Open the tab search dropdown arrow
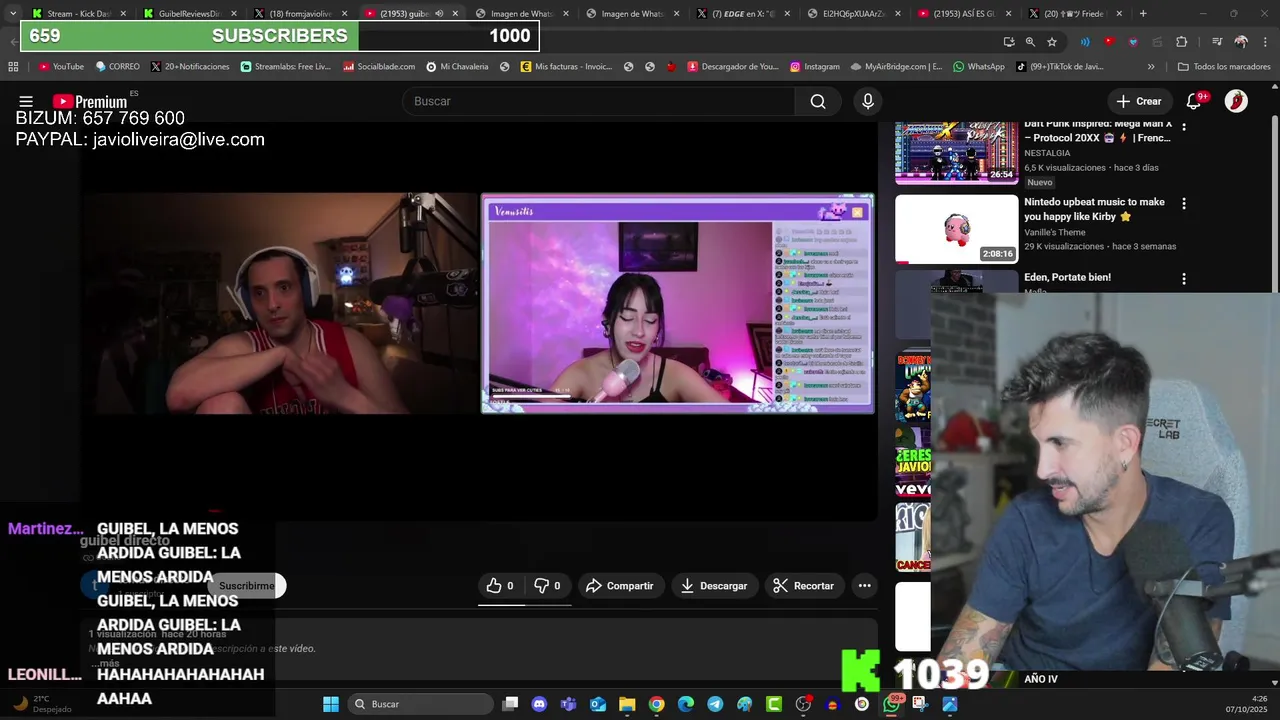The width and height of the screenshot is (1280, 720). tap(12, 14)
